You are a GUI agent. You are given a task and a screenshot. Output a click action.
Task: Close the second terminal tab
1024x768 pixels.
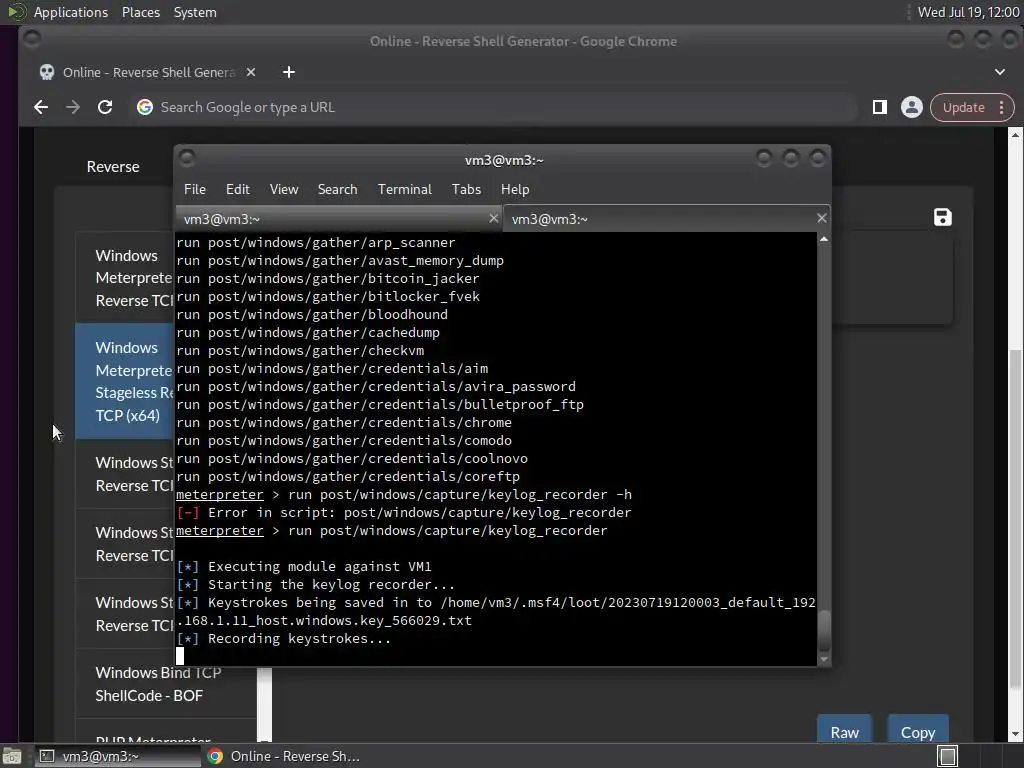(x=822, y=218)
